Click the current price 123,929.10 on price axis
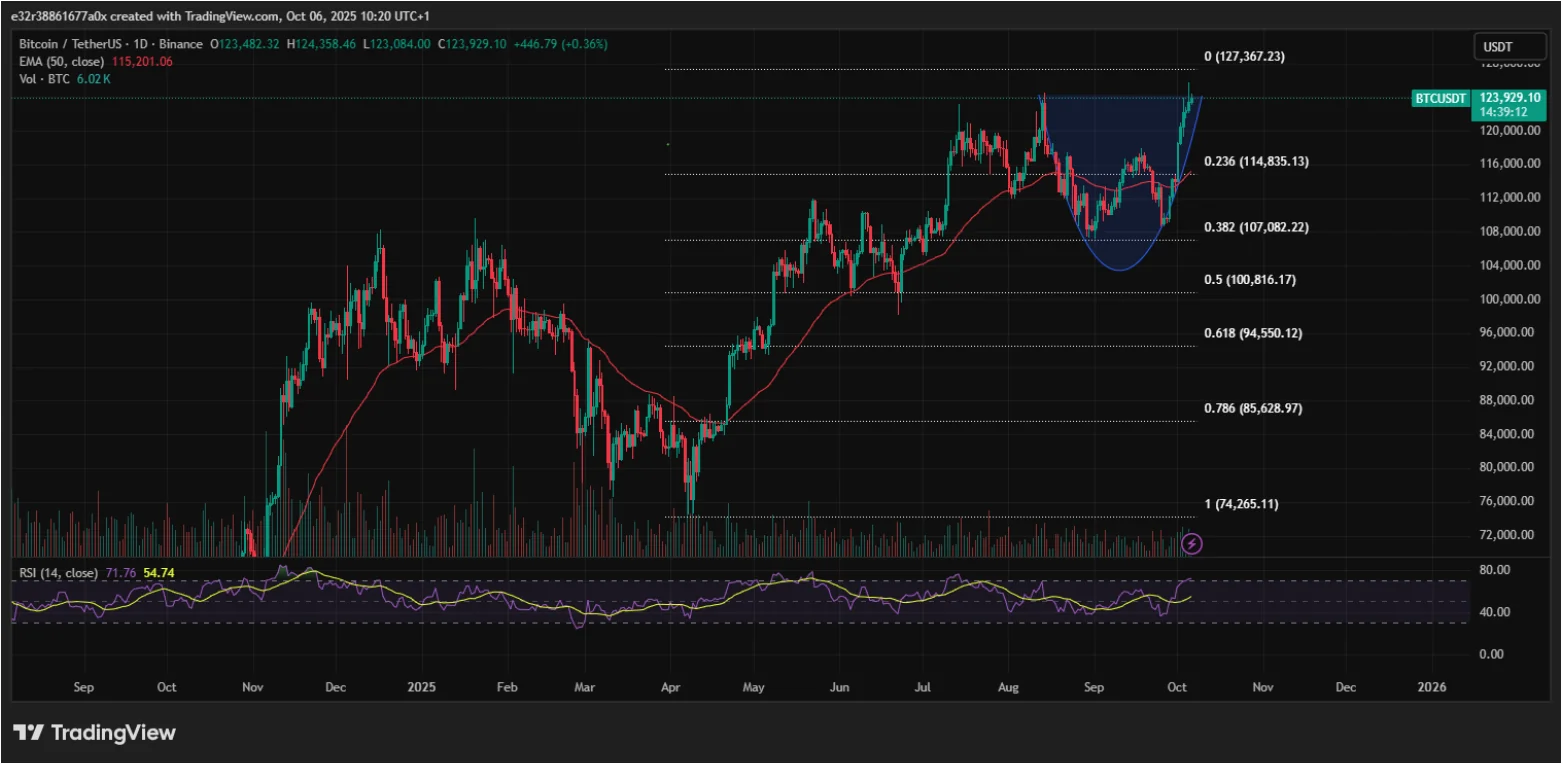The height and width of the screenshot is (764, 1563). [1510, 97]
